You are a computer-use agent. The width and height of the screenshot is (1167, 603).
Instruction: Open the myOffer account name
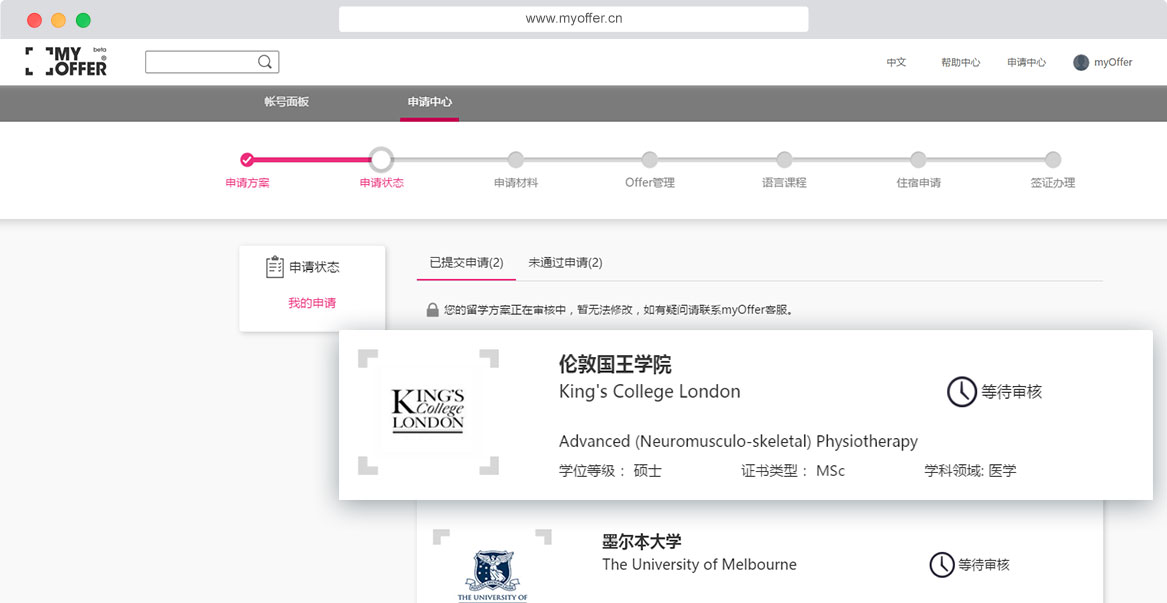click(x=1113, y=63)
